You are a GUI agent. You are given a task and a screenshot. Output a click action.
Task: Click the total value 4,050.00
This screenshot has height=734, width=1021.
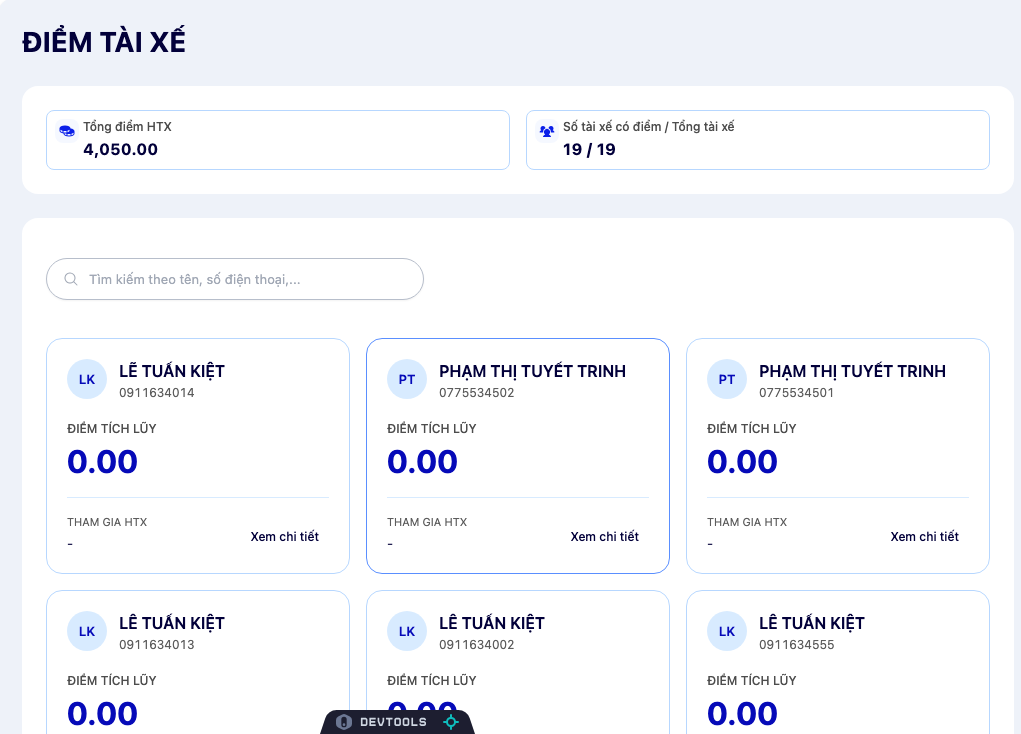(x=120, y=149)
